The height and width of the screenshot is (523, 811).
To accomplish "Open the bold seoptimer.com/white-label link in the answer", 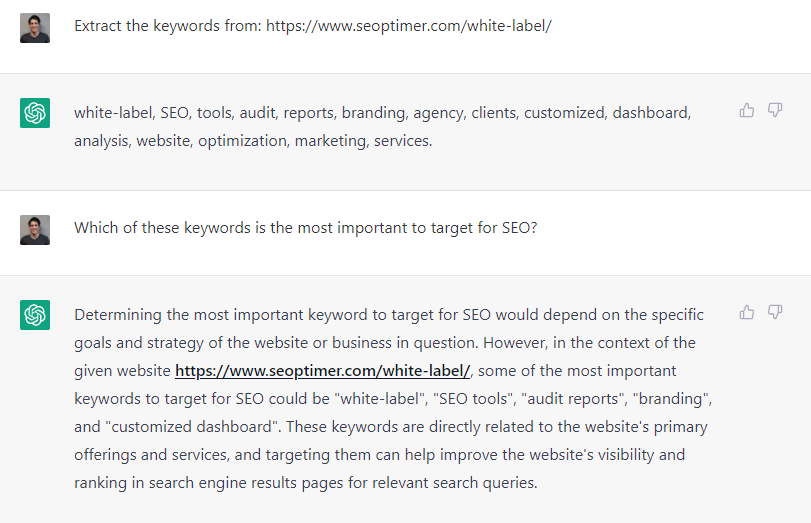I will pos(322,371).
